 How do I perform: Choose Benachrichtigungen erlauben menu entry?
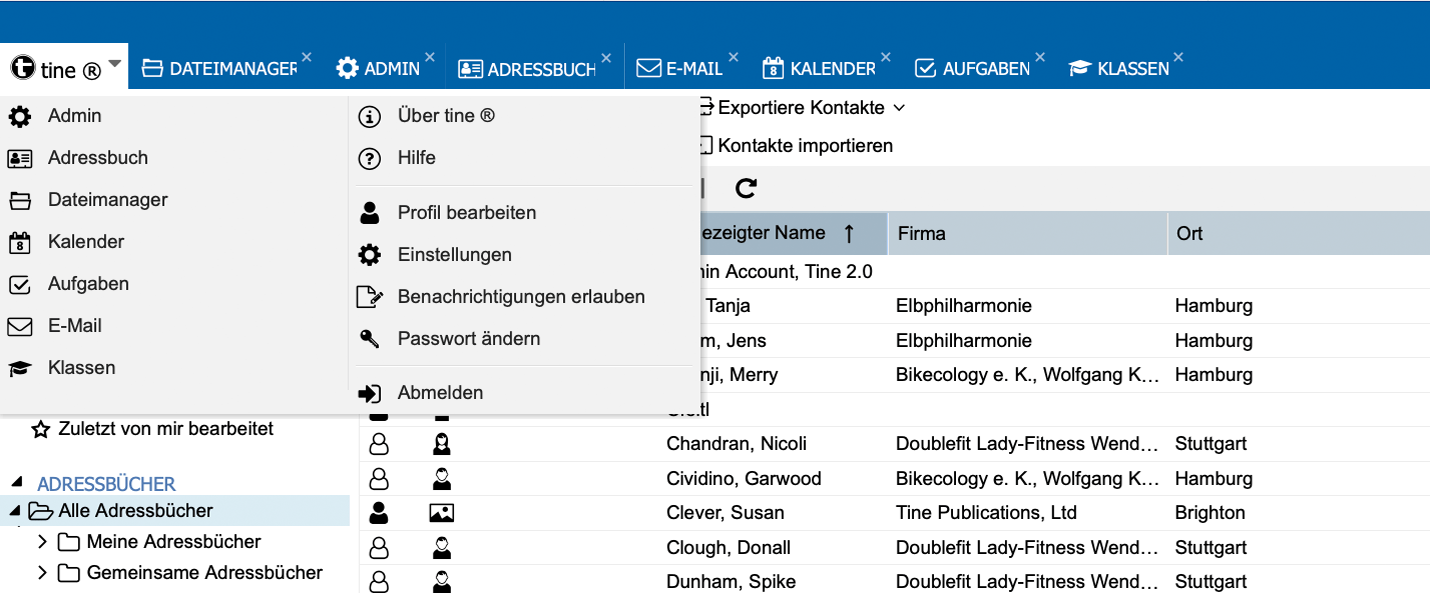tap(520, 297)
